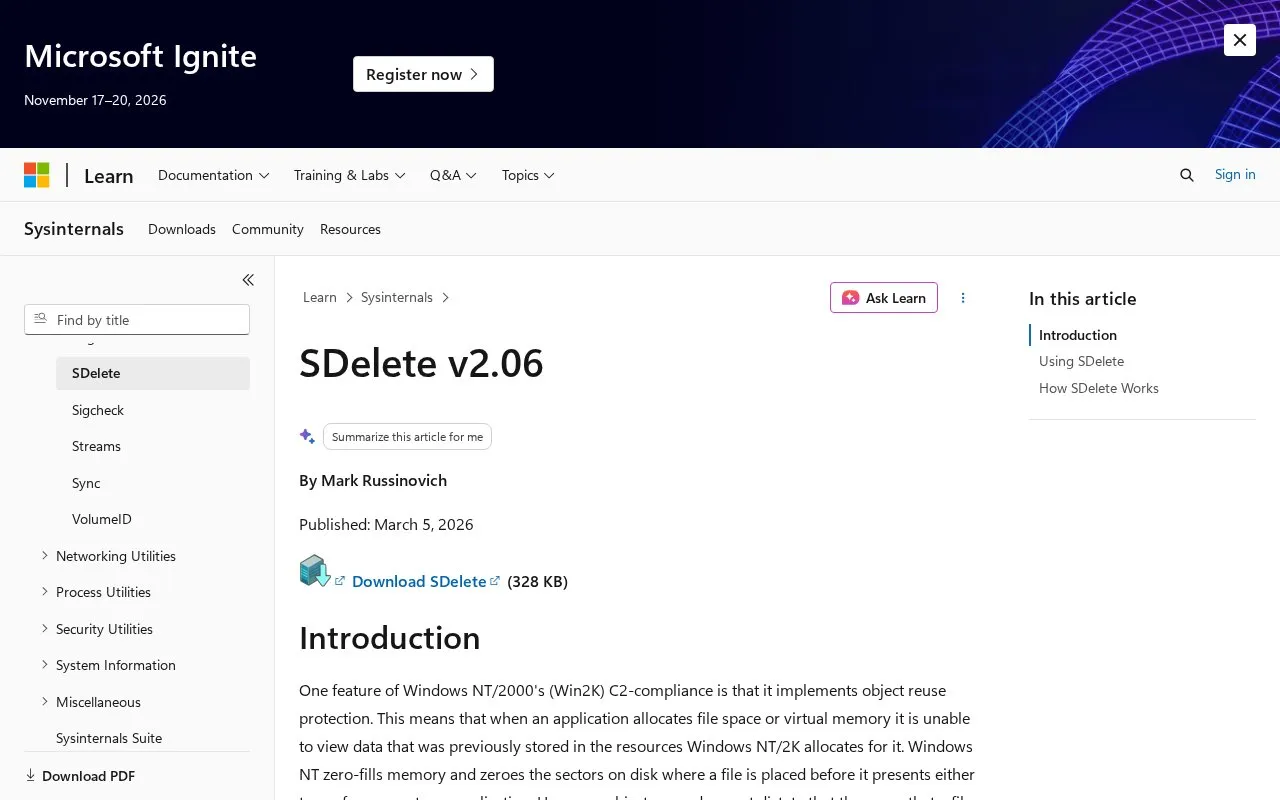Click the Download PDF arrow icon
The height and width of the screenshot is (800, 1280).
pyautogui.click(x=30, y=776)
